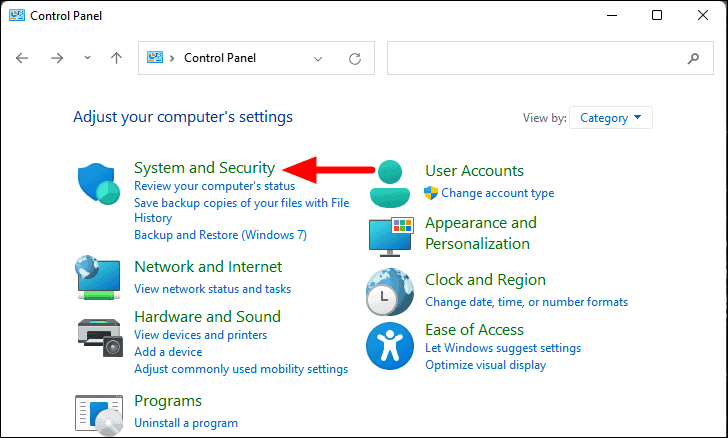
Task: Click the Control Panel address bar text
Action: tap(220, 58)
